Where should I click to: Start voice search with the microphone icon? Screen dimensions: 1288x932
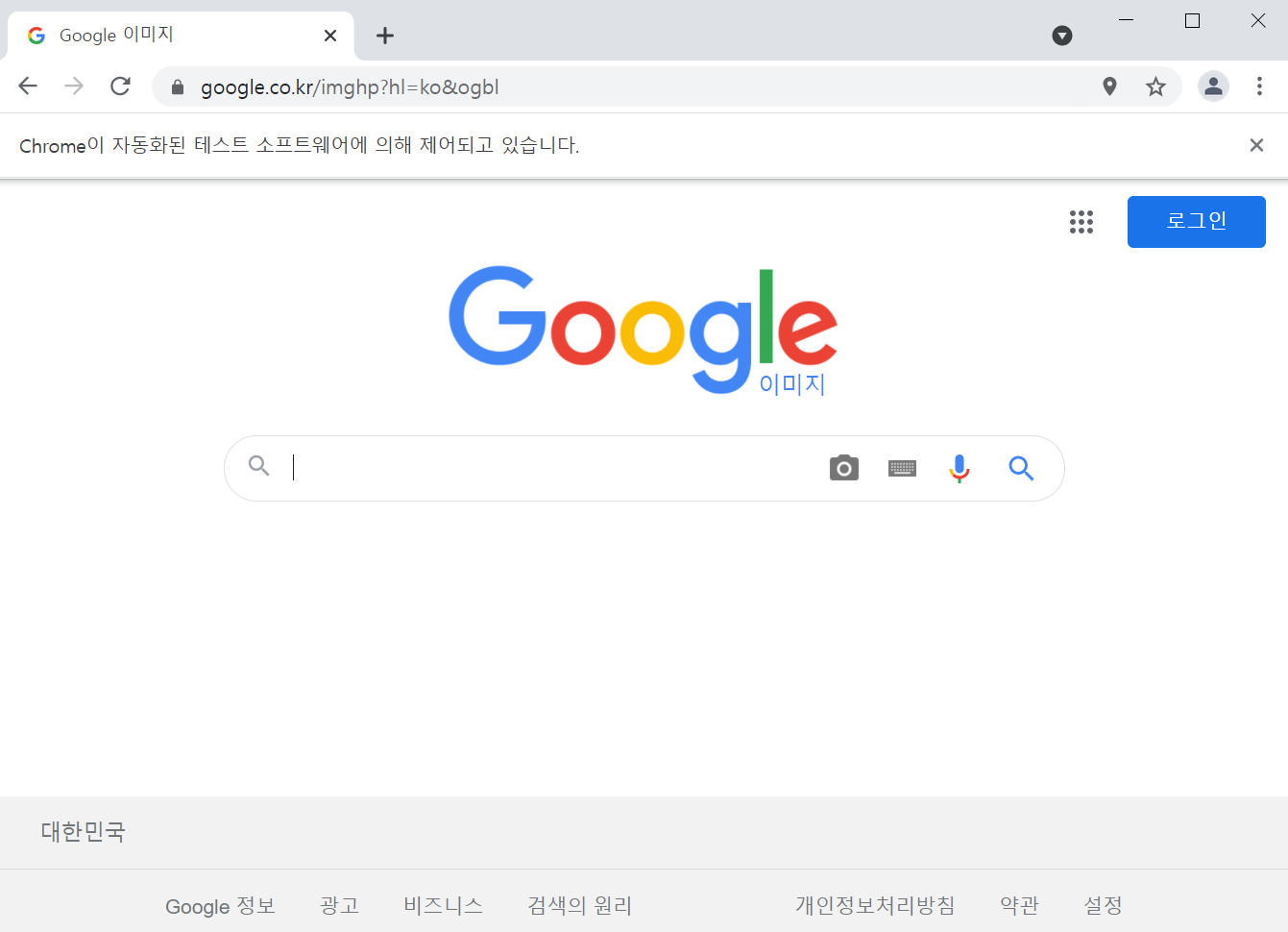[960, 468]
